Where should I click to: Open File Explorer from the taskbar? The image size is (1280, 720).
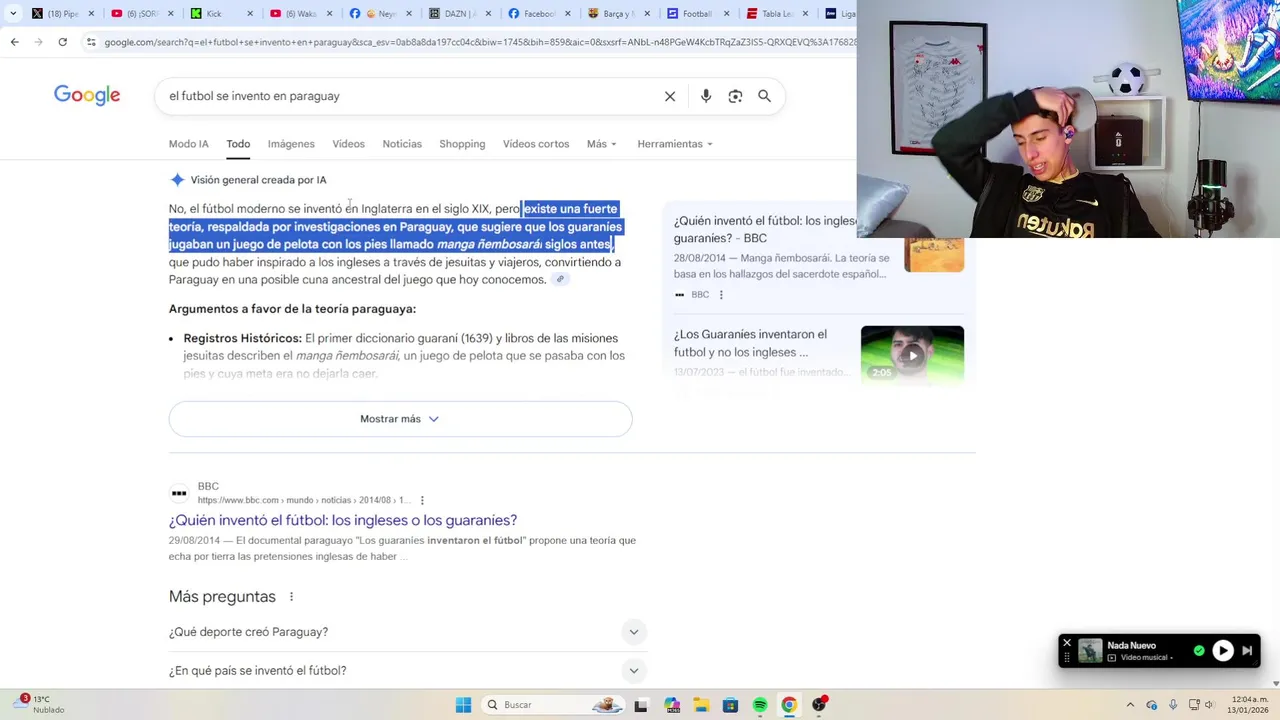[x=701, y=705]
